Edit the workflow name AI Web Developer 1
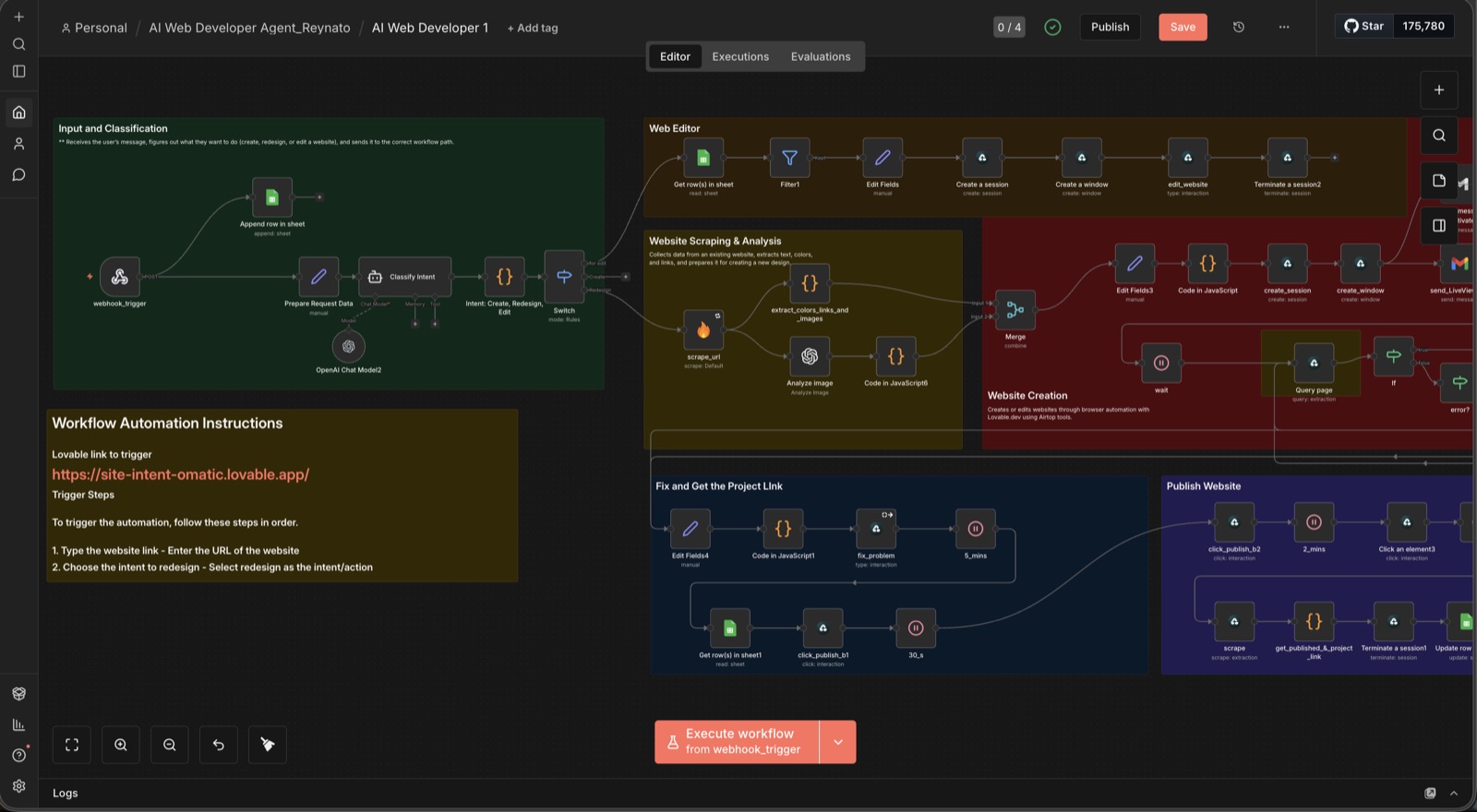The height and width of the screenshot is (812, 1477). point(430,28)
